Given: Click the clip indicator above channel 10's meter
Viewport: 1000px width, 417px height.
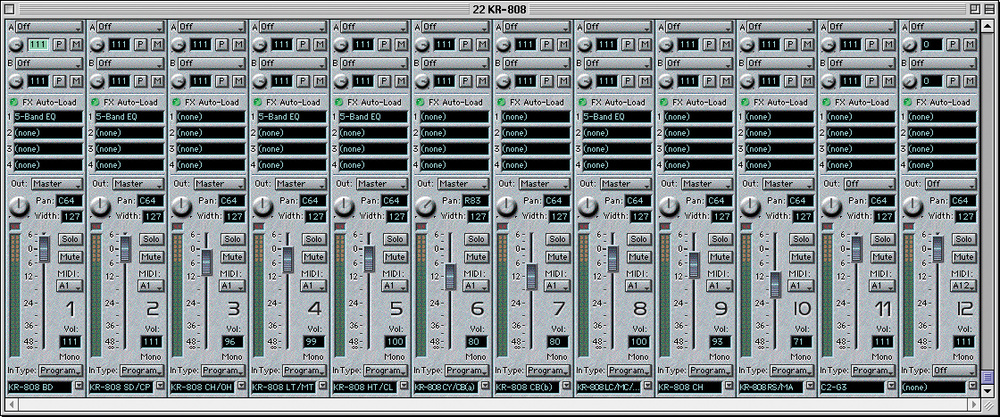Looking at the screenshot, I should 746,227.
